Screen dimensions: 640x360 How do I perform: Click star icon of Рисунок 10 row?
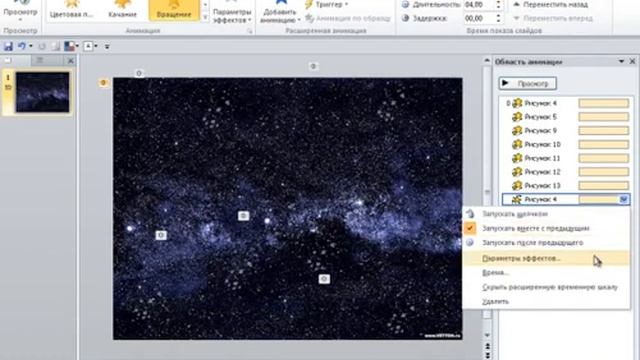click(x=517, y=144)
